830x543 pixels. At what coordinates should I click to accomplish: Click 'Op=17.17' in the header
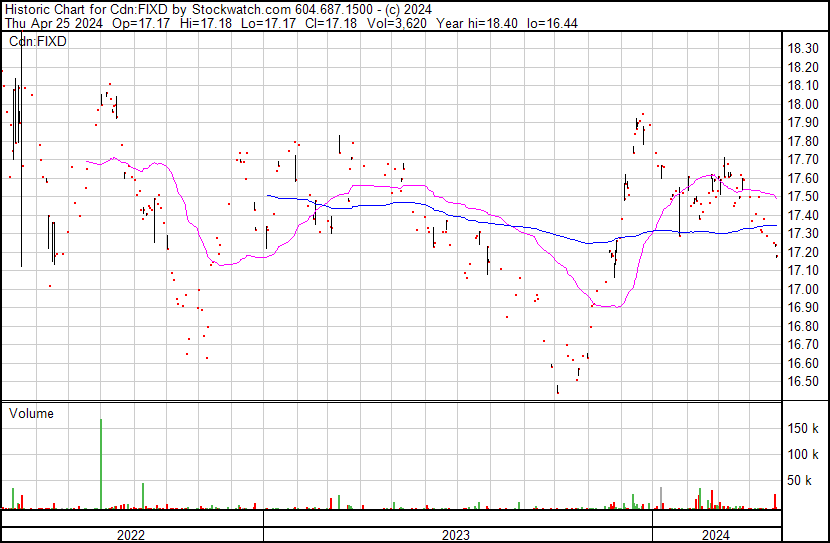point(141,23)
